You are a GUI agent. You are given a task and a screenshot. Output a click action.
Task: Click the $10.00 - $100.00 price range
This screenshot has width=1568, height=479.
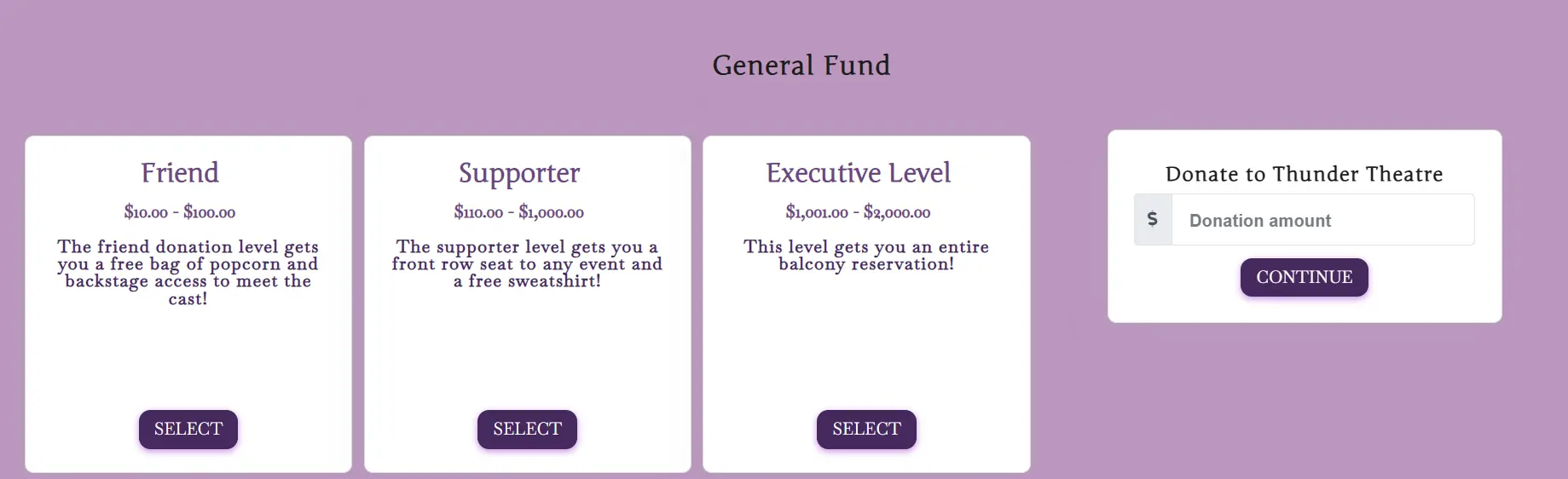pyautogui.click(x=180, y=212)
